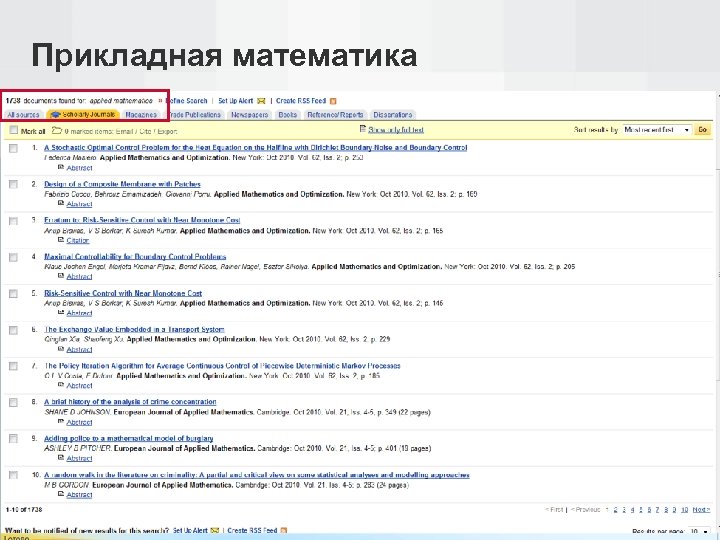Click the Abstract icon under Design of a Composite Membrane

pos(61,203)
